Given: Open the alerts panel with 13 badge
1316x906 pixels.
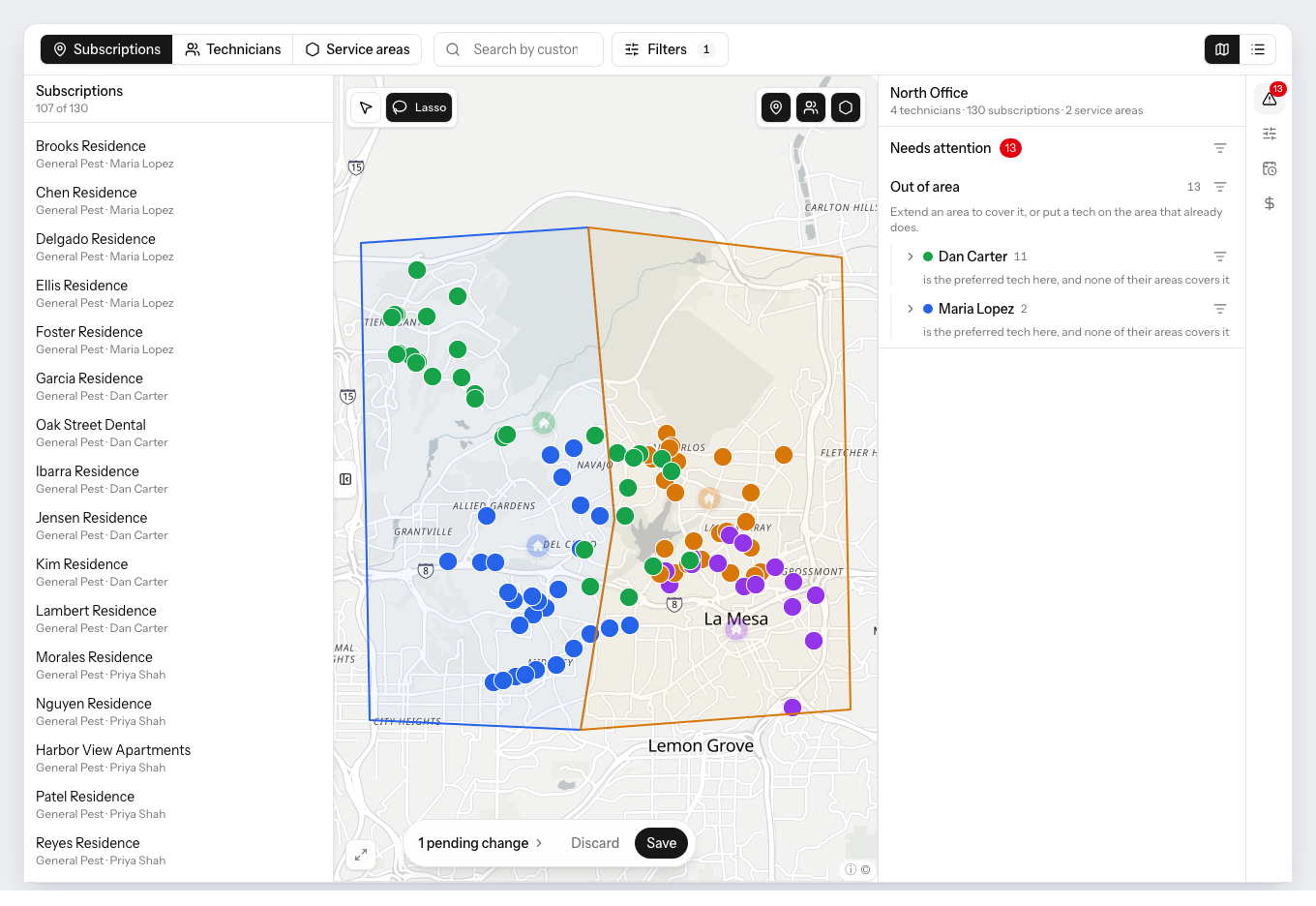Looking at the screenshot, I should tap(1270, 98).
